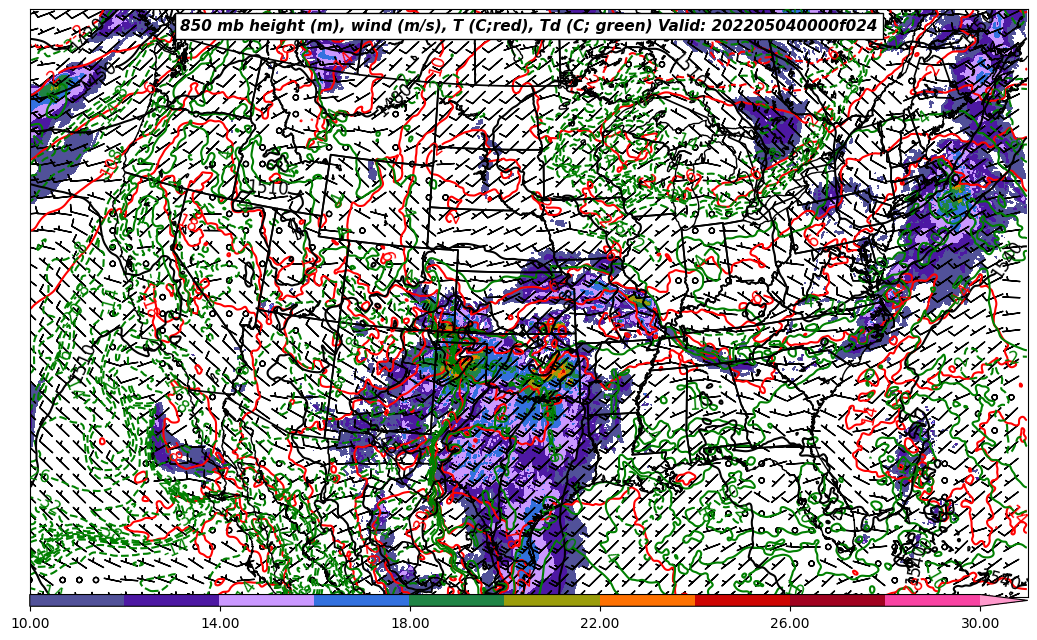The height and width of the screenshot is (640, 1037).
Task: Click the pink arrow tip at the colorbar's end
Action: [1004, 600]
